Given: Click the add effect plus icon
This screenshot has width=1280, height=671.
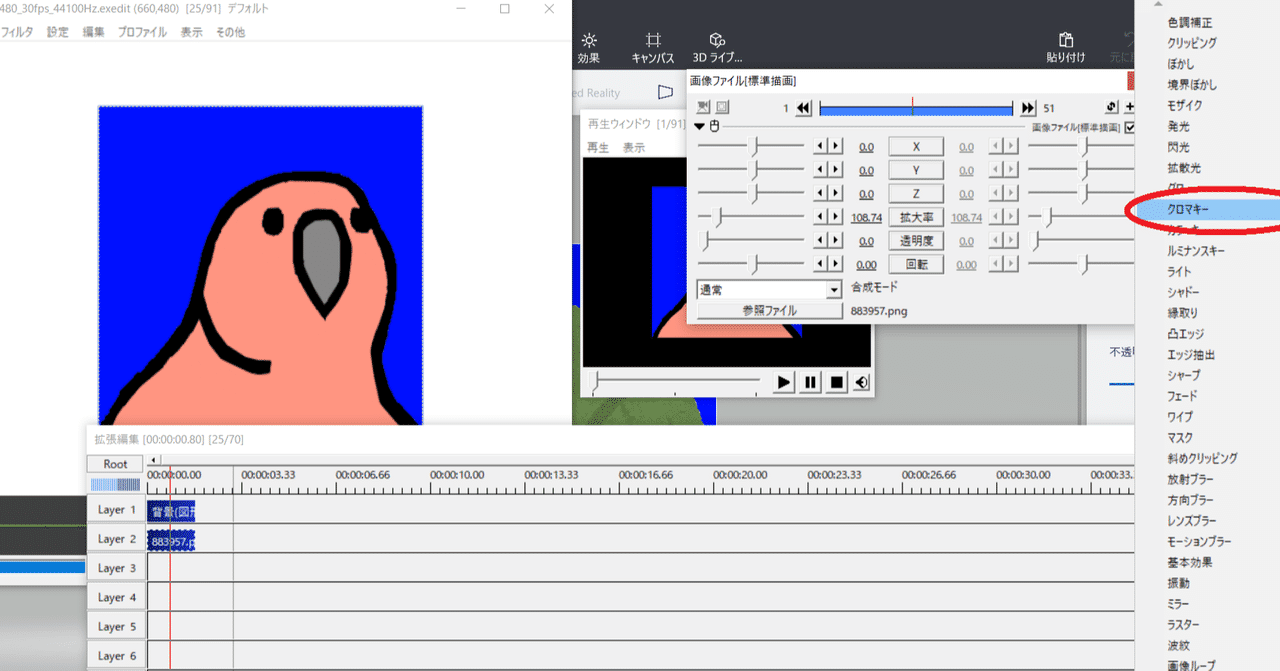Looking at the screenshot, I should click(1130, 107).
